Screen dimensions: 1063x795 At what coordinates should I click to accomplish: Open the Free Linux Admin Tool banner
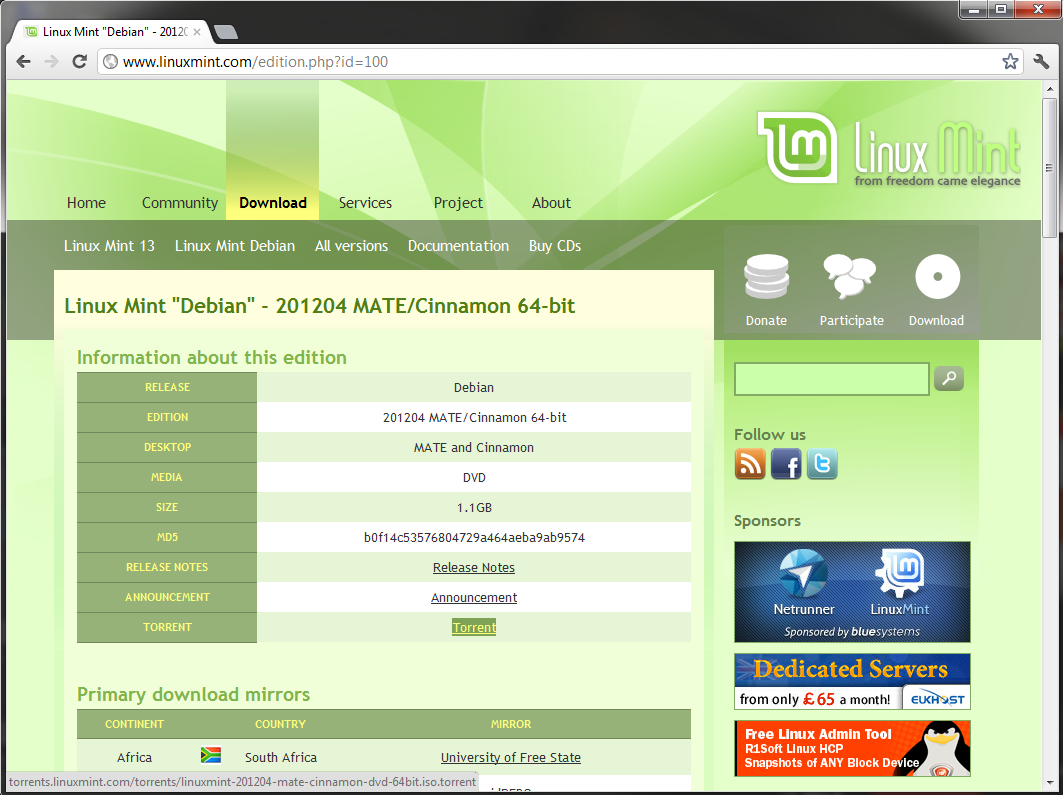click(852, 748)
